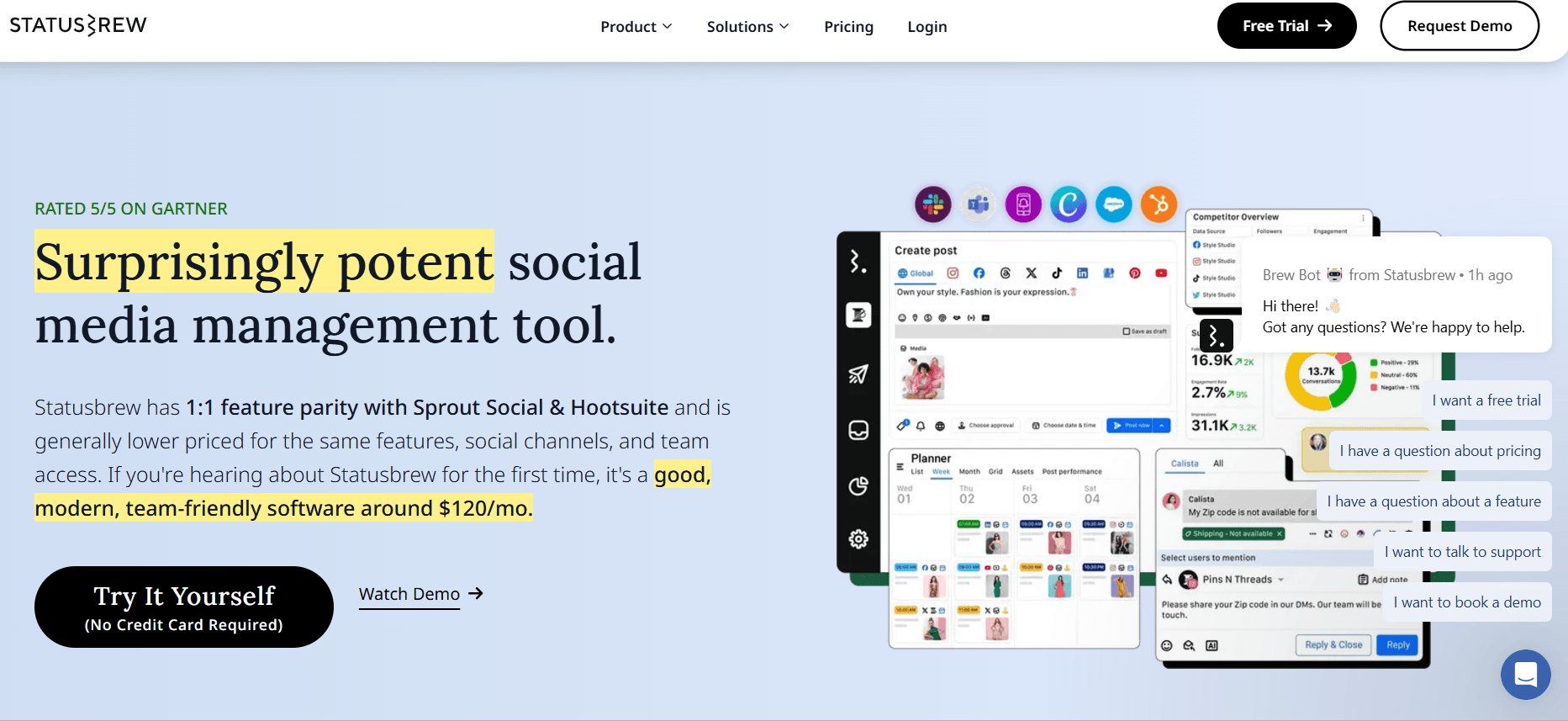Follow the Watch Demo link
The image size is (1568, 721).
pyautogui.click(x=421, y=594)
